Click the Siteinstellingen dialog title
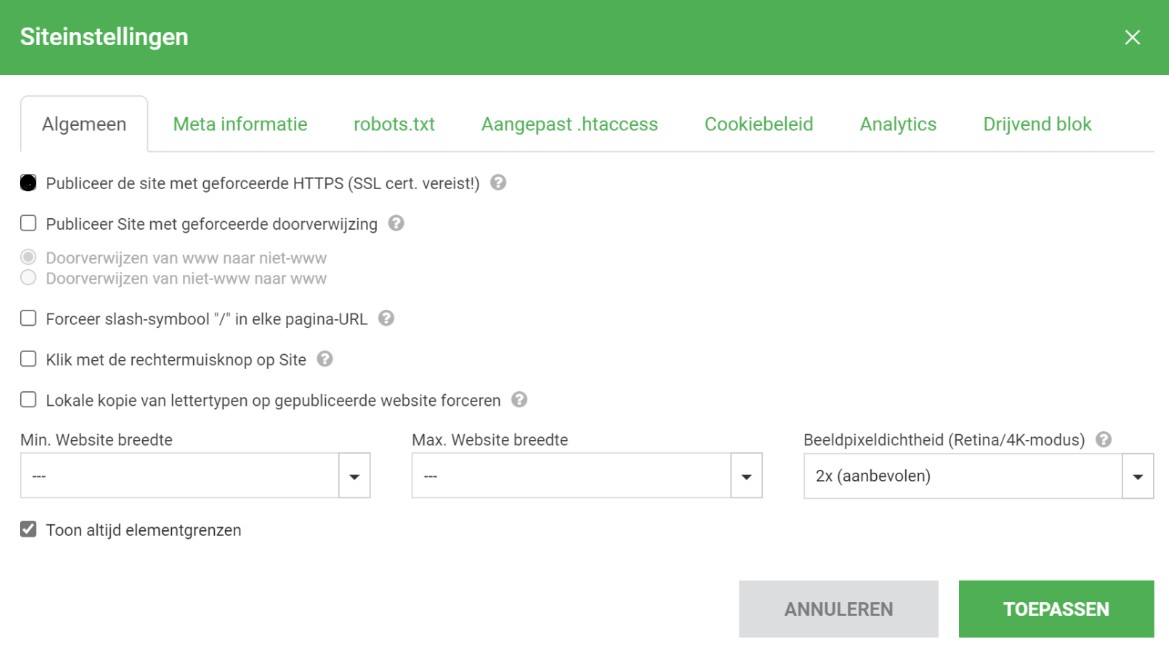This screenshot has width=1169, height=646. pyautogui.click(x=104, y=37)
